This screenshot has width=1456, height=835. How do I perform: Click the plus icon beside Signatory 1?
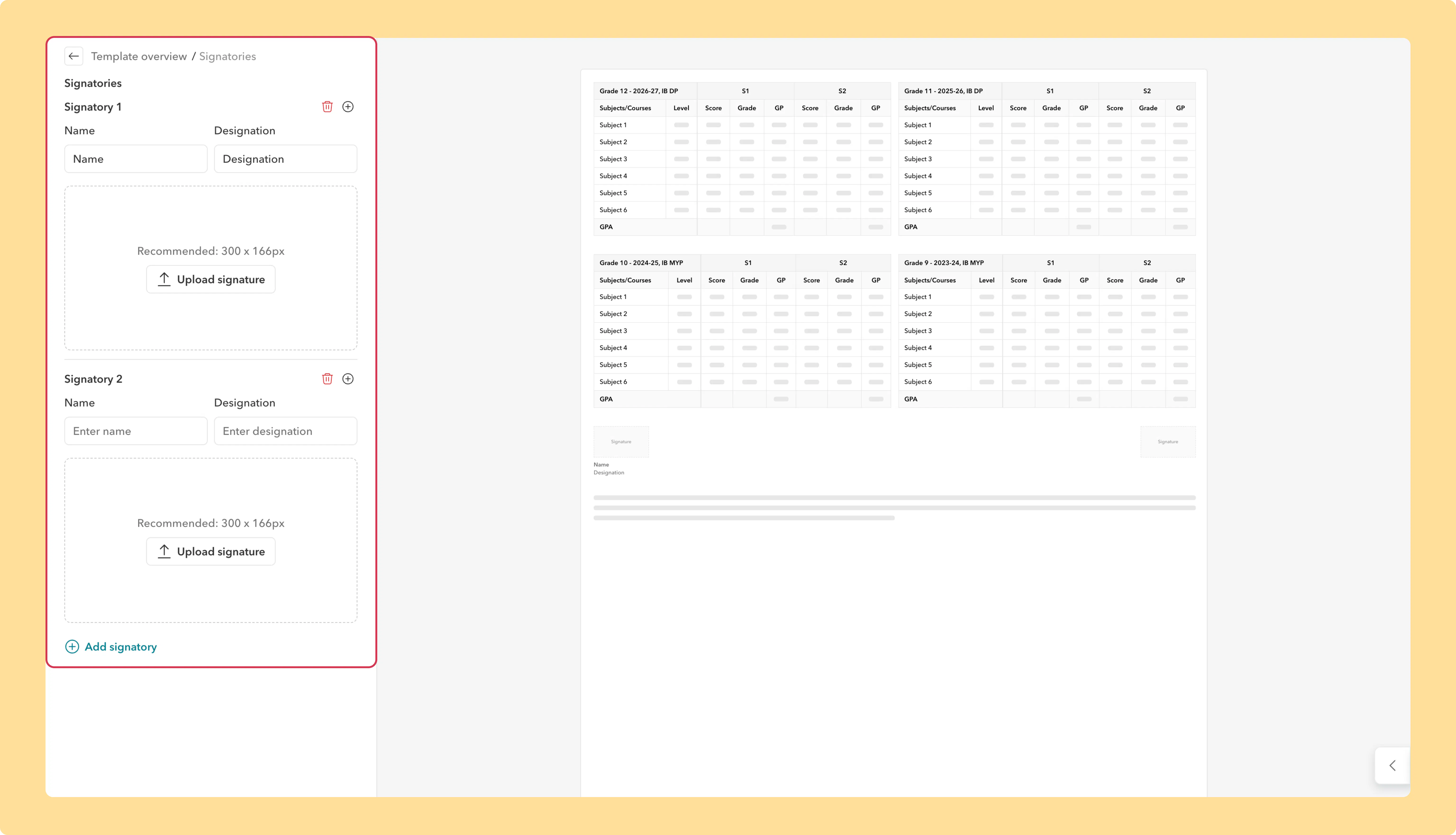(348, 107)
